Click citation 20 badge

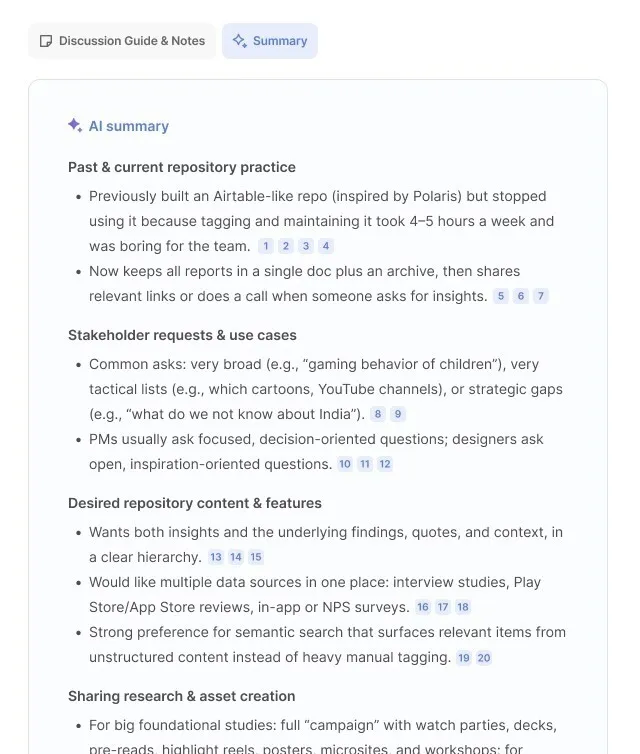(x=484, y=658)
